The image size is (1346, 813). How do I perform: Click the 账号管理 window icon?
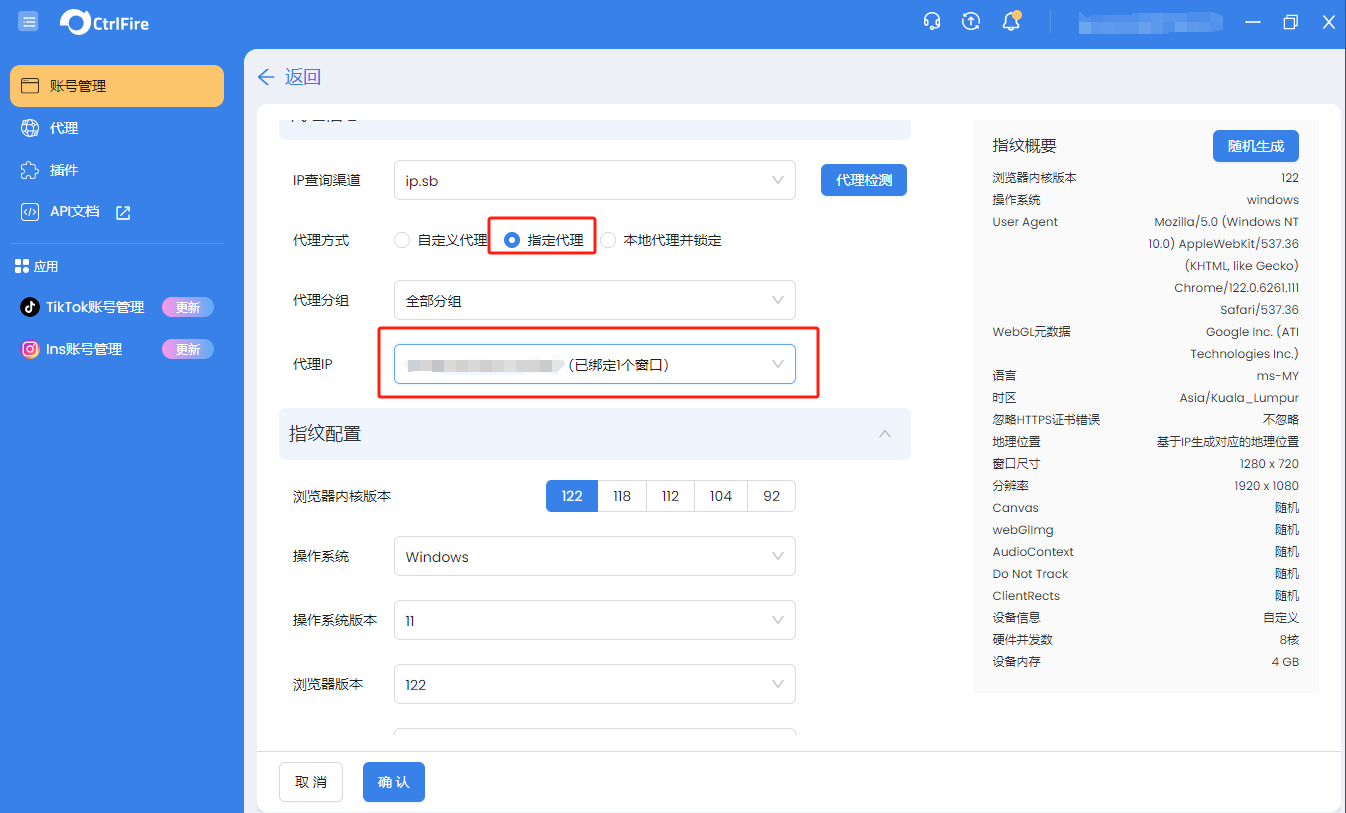(x=30, y=86)
